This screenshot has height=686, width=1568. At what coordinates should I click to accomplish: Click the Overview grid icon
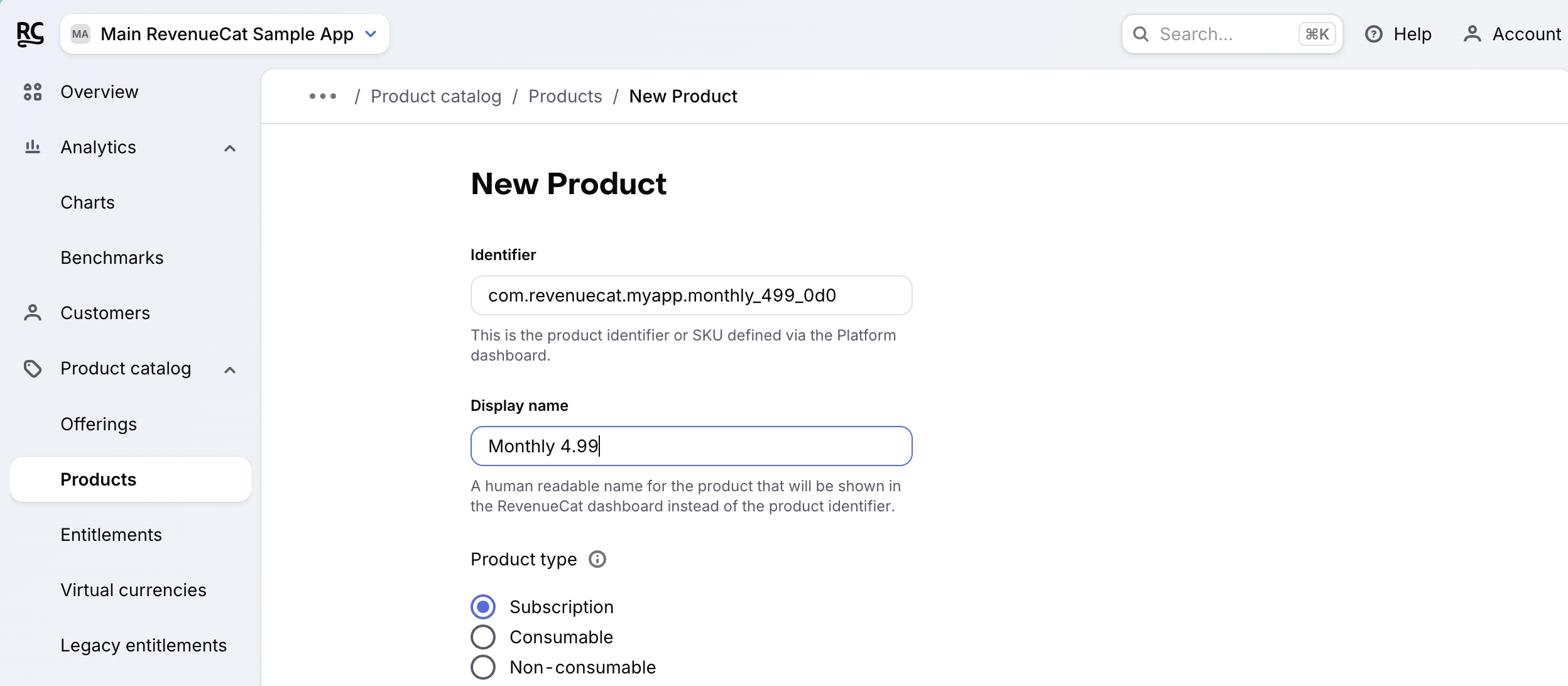[33, 92]
